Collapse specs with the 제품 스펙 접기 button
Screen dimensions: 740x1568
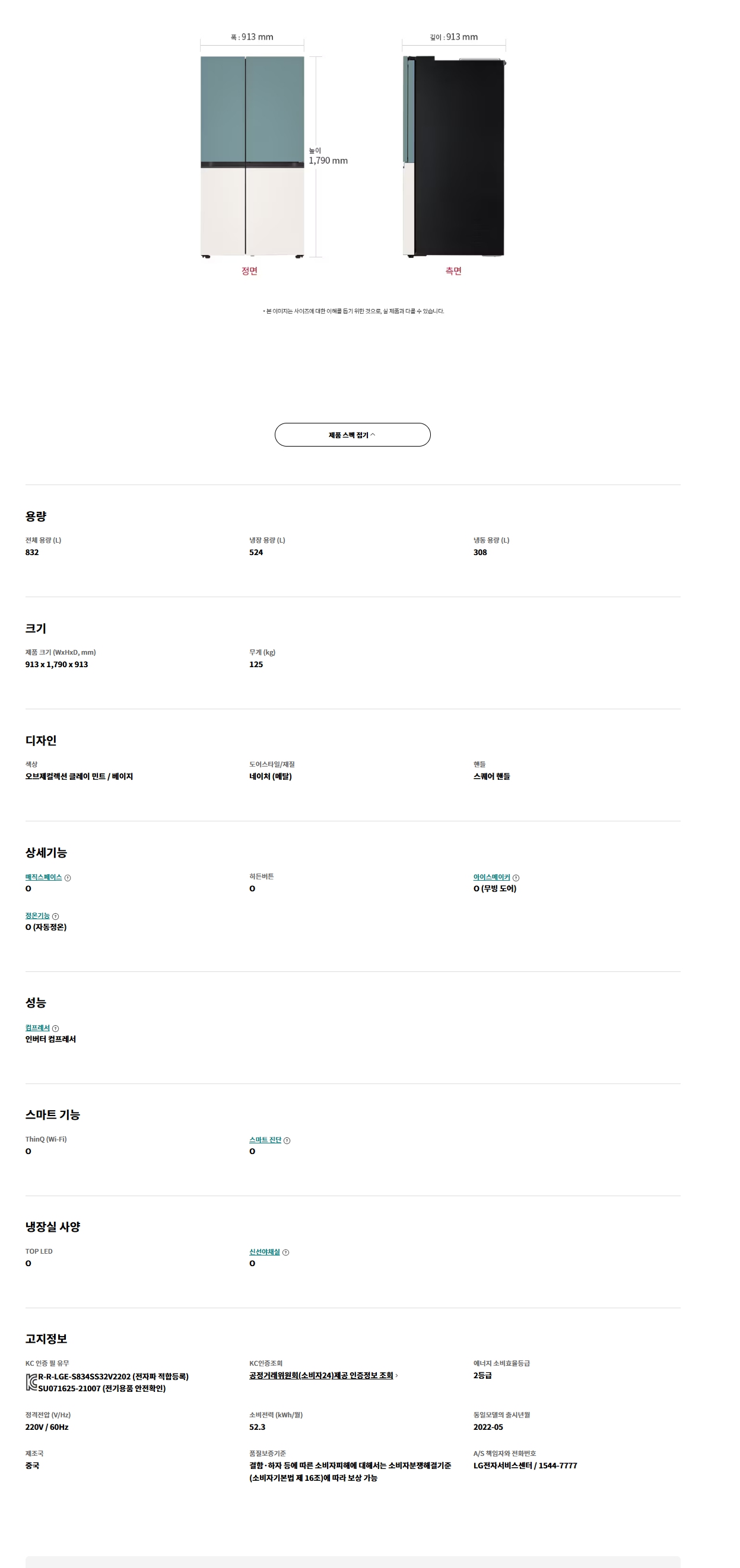(352, 435)
